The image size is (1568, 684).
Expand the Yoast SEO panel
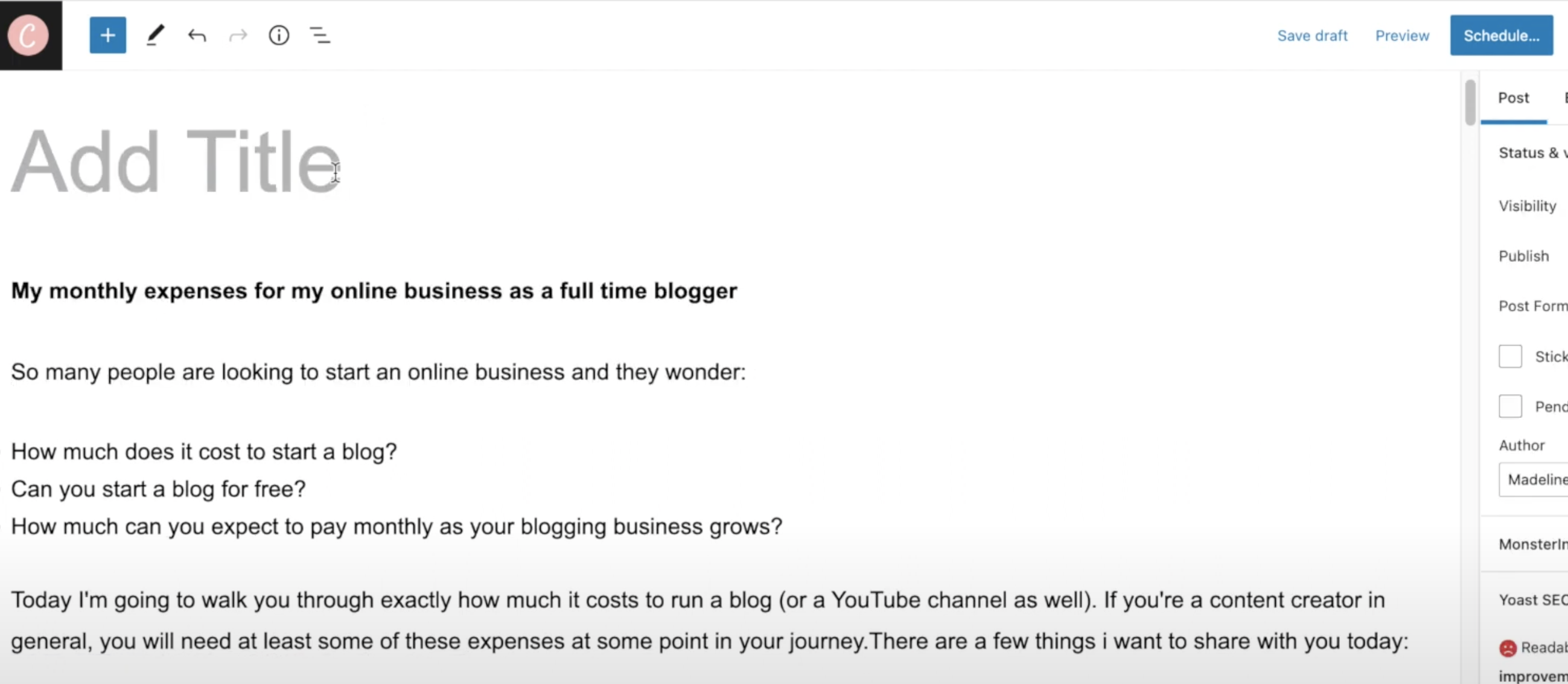(1533, 600)
